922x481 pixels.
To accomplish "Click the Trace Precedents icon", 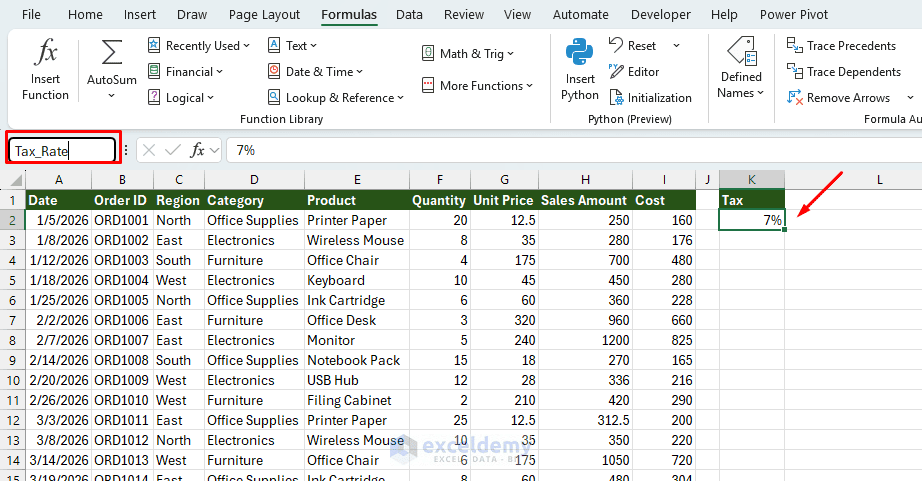I will click(794, 45).
